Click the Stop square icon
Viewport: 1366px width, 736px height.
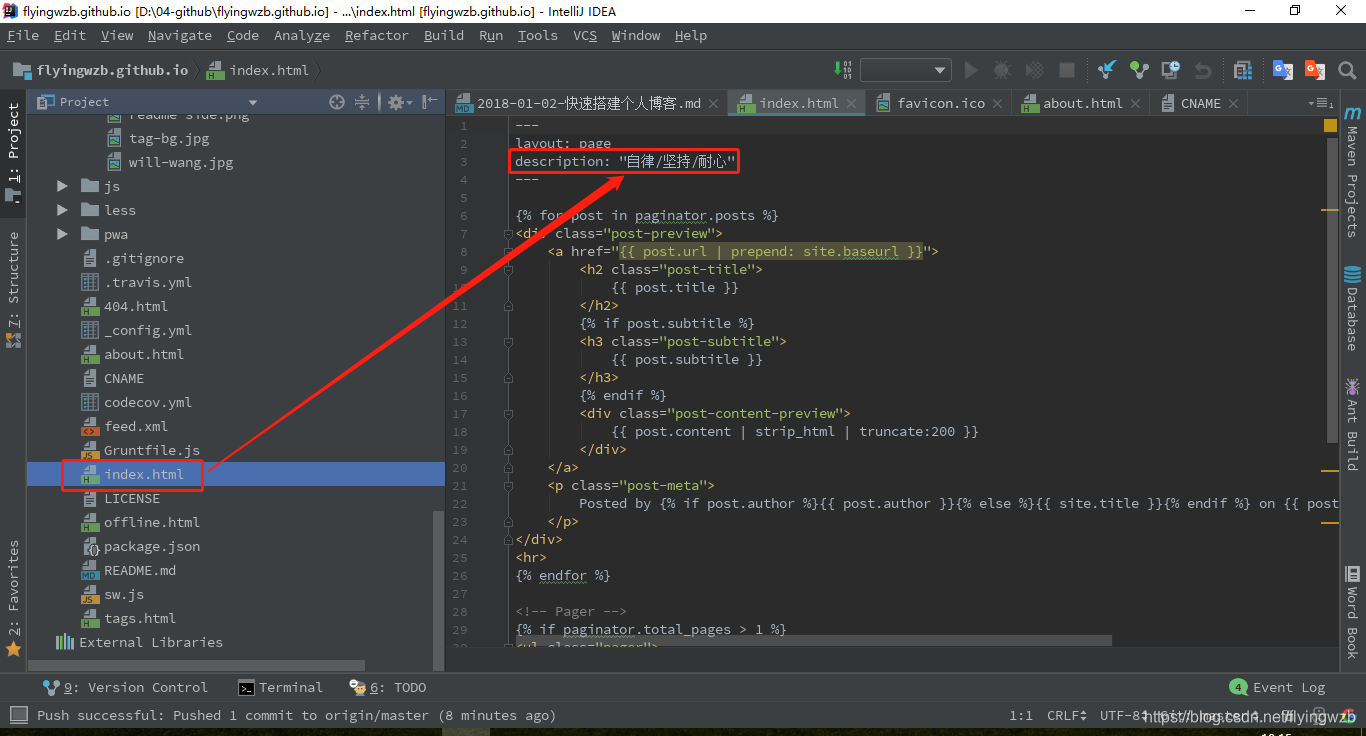coord(1067,70)
